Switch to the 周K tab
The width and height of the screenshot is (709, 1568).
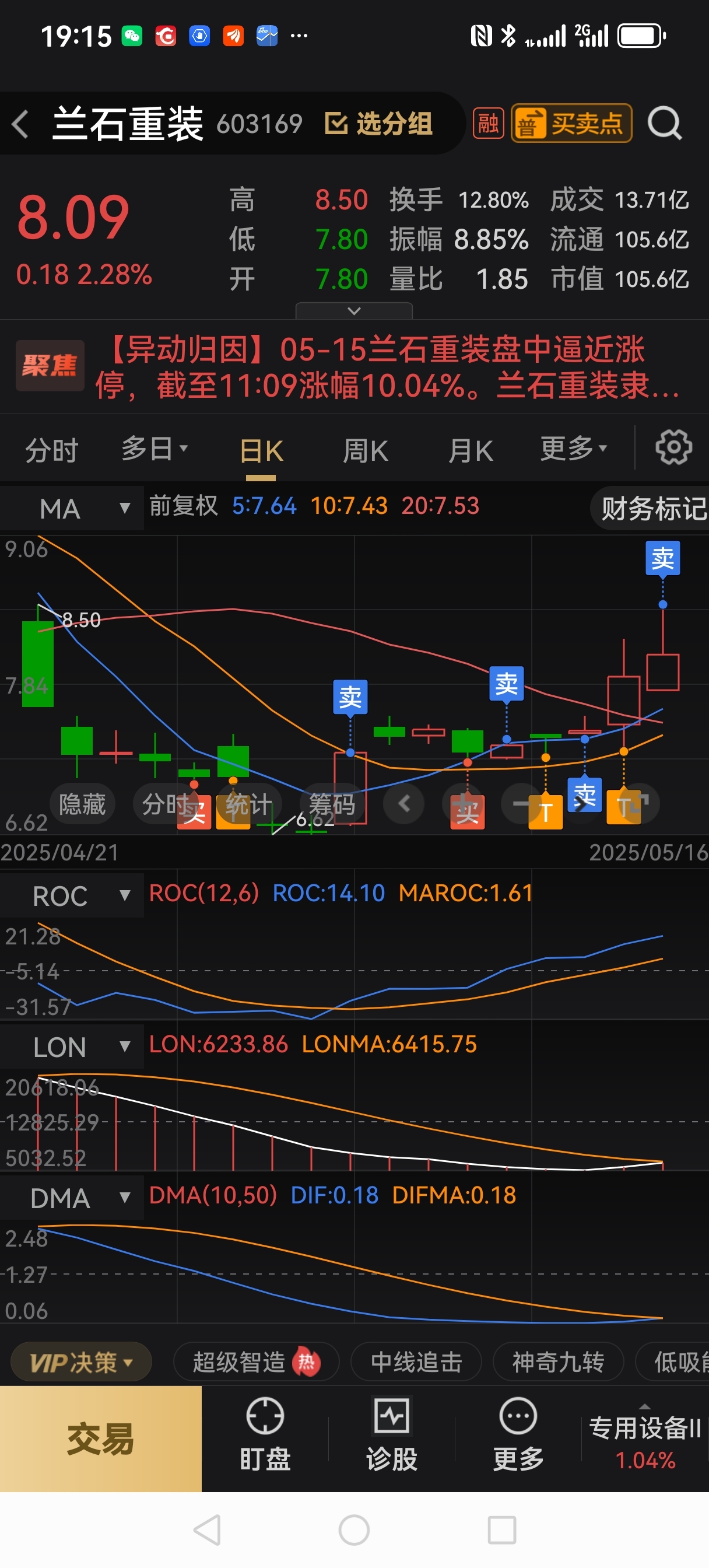pos(365,452)
